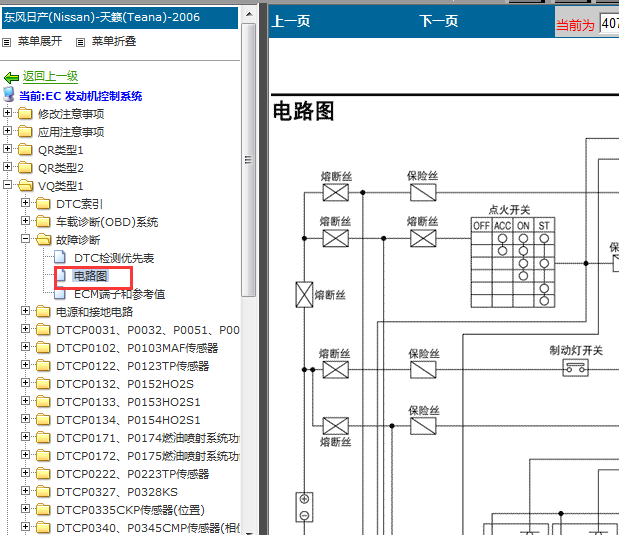This screenshot has height=535, width=619.
Task: Click the folder icon of QR类型1
Action: coord(25,150)
